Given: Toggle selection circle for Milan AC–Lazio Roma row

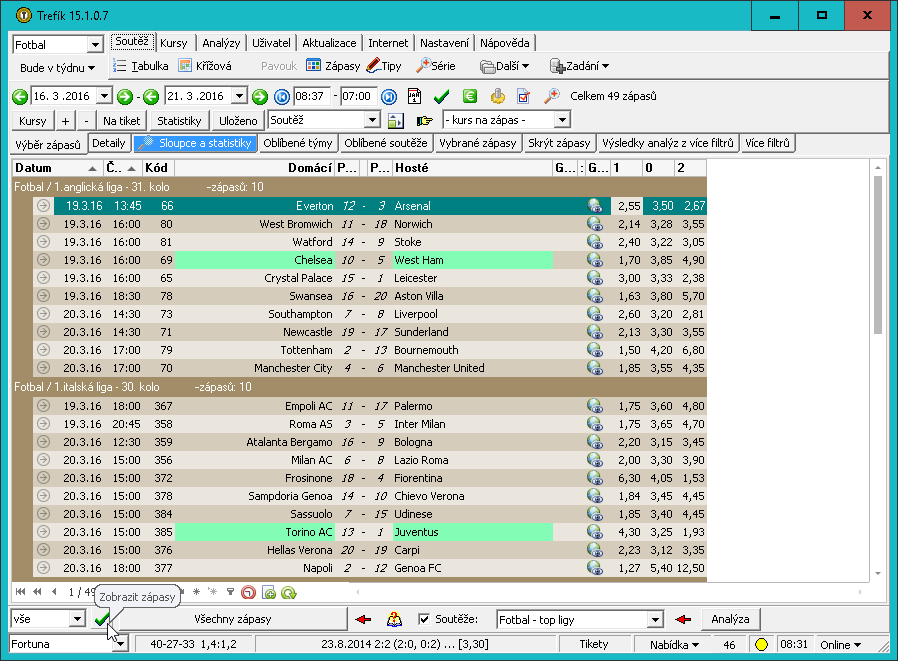Looking at the screenshot, I should click(44, 459).
